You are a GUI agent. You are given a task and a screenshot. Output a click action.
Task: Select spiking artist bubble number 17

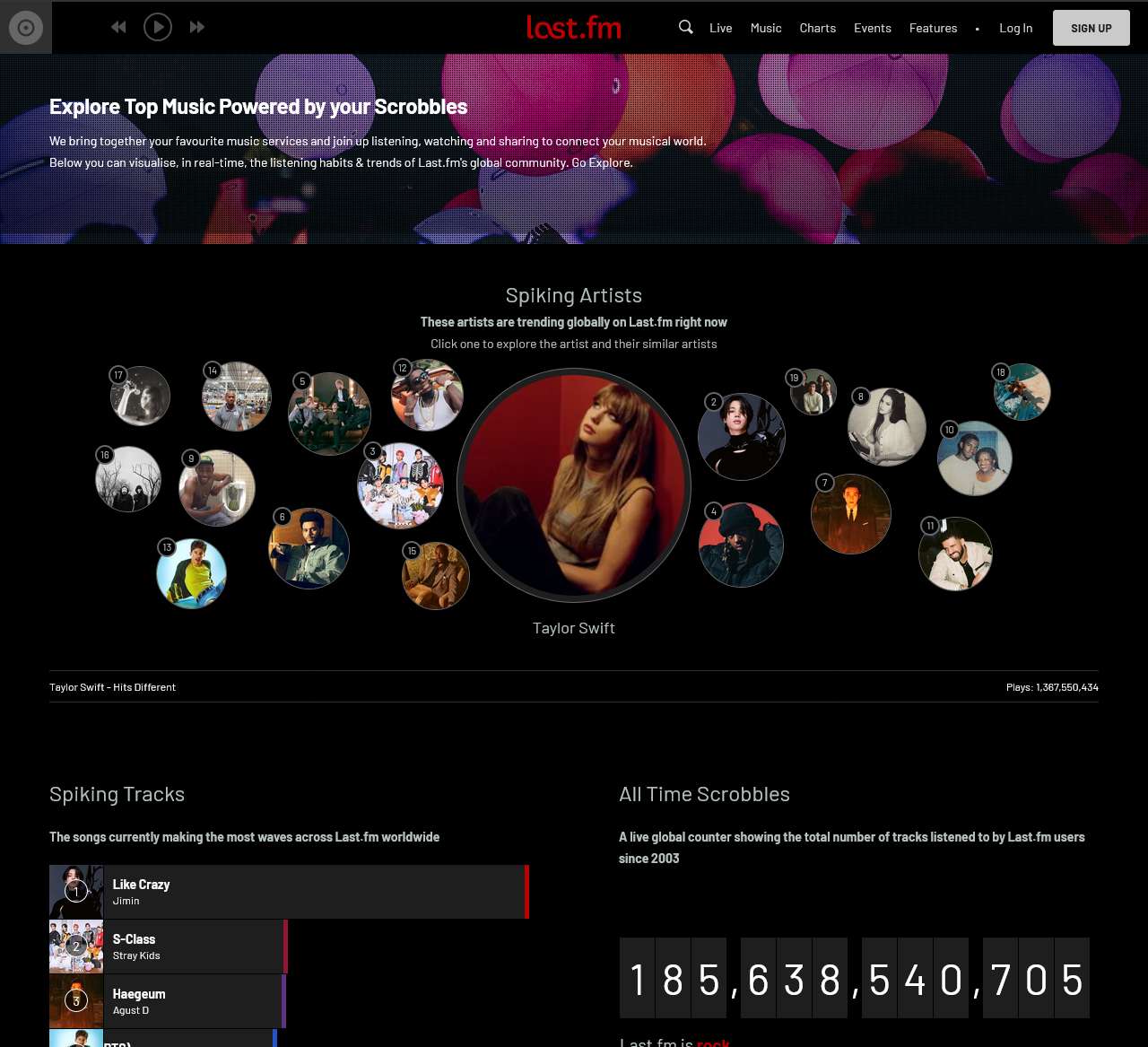[141, 396]
